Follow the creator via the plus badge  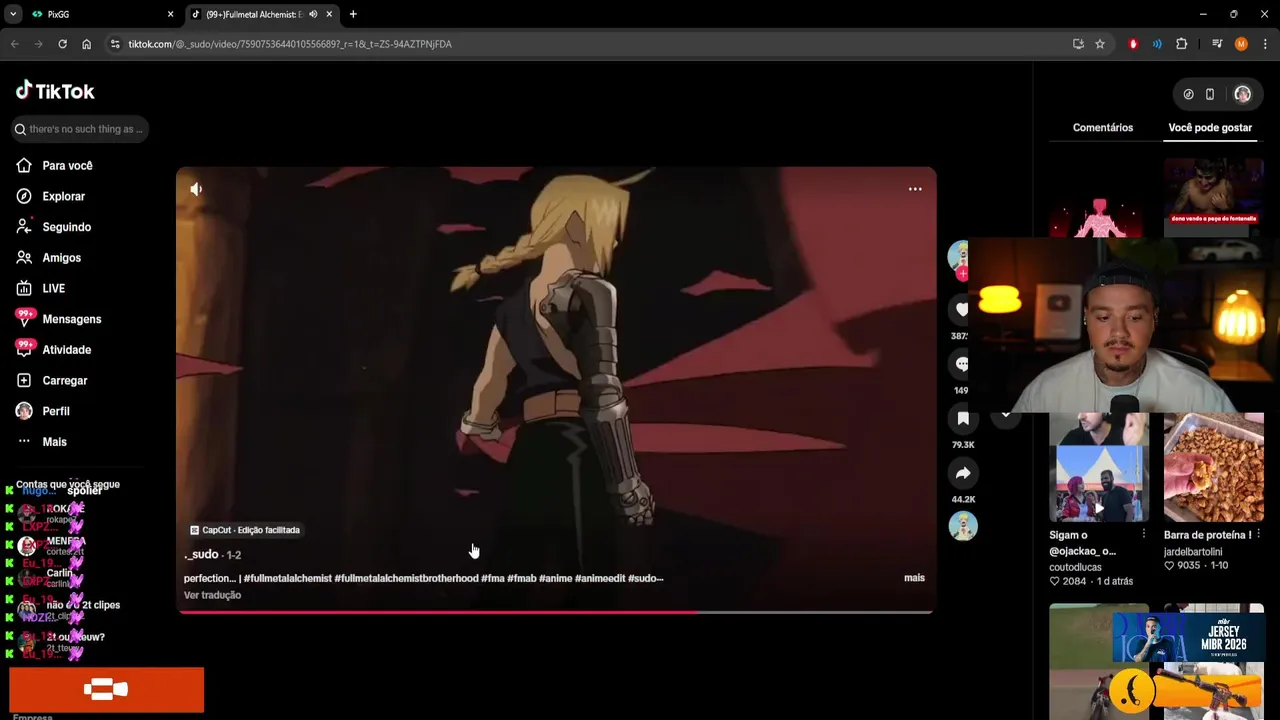tap(962, 273)
